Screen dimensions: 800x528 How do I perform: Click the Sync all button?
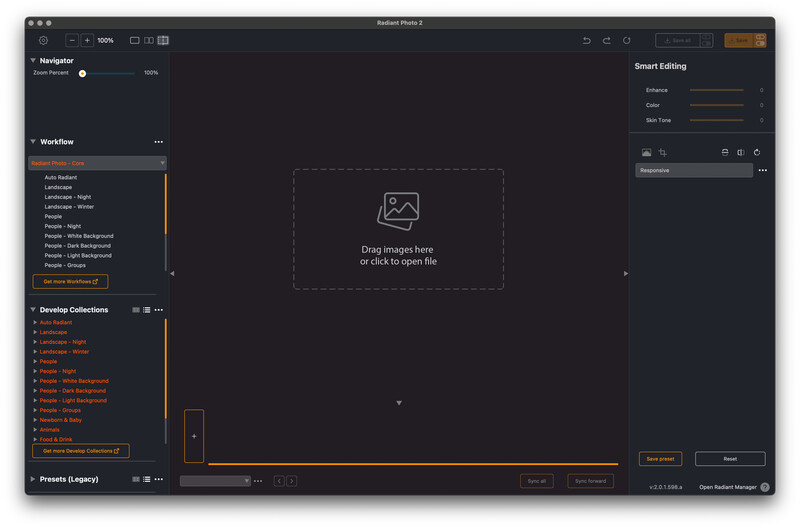[537, 481]
